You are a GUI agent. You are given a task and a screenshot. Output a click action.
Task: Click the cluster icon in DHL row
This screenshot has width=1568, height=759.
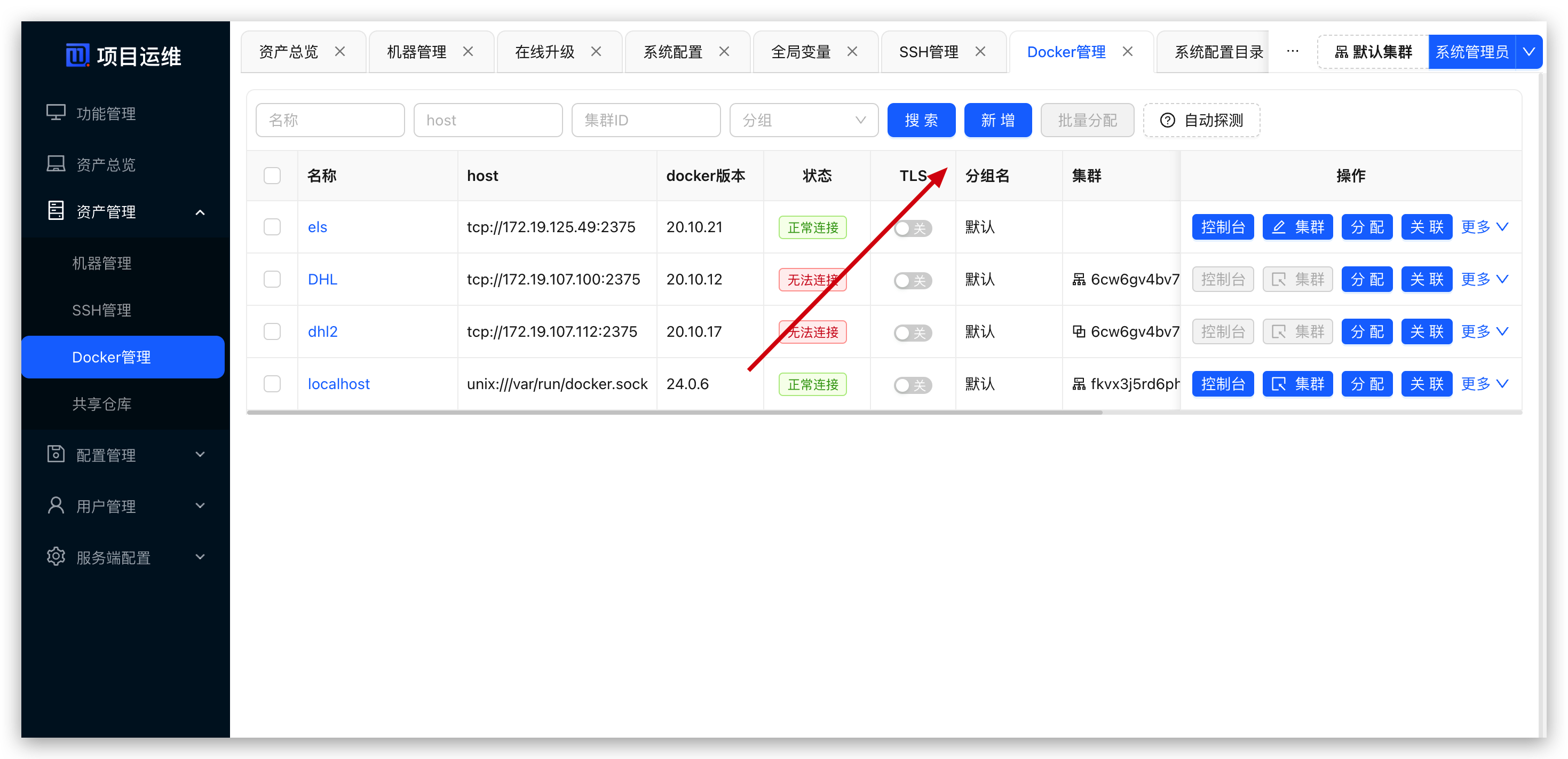click(x=1079, y=279)
